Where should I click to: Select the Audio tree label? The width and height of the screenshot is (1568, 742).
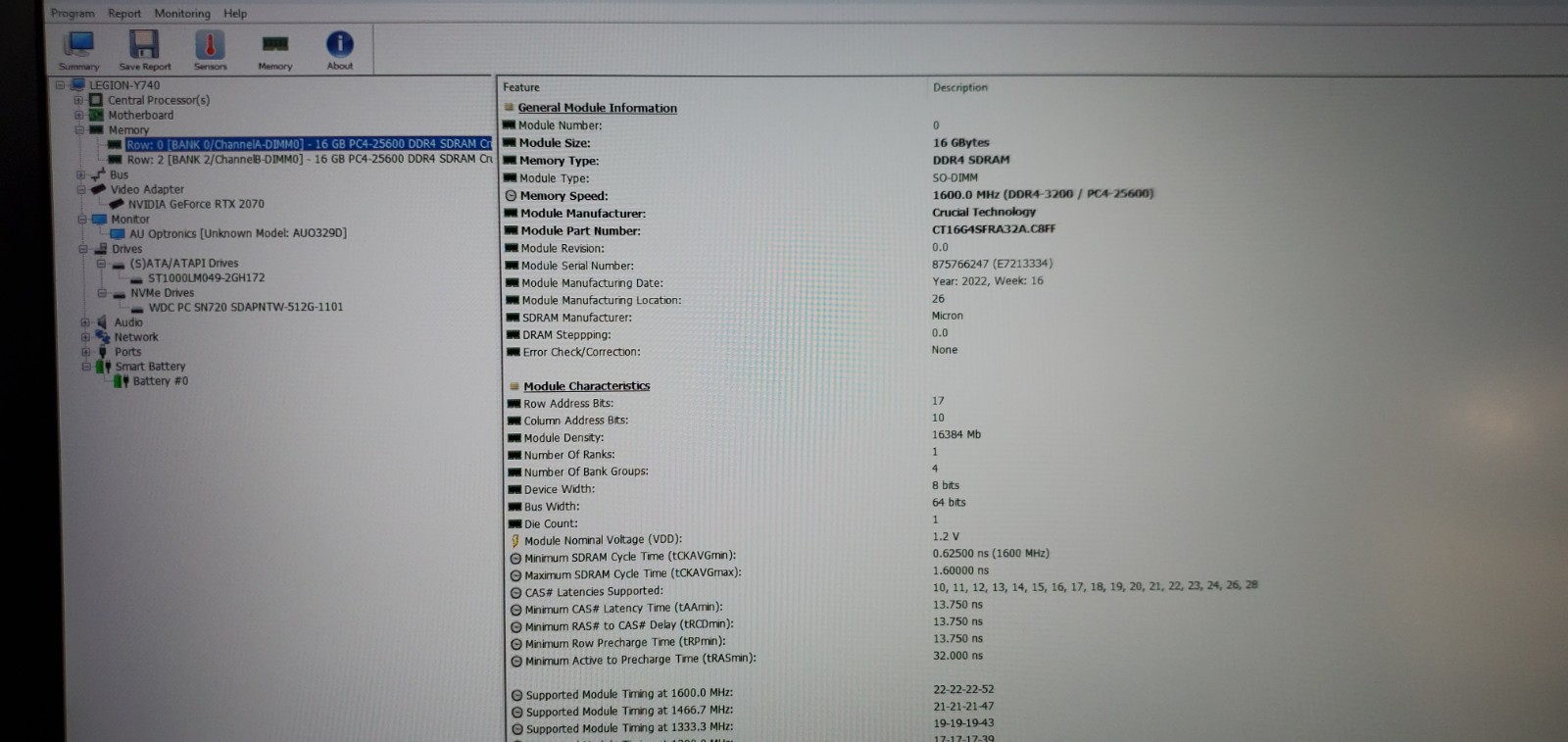128,322
